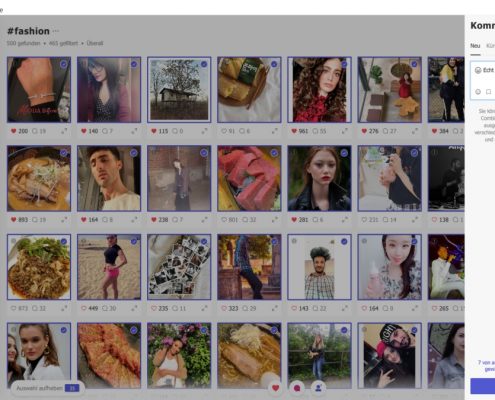Like all selected posts with heart button
The image size is (495, 400).
coord(275,388)
